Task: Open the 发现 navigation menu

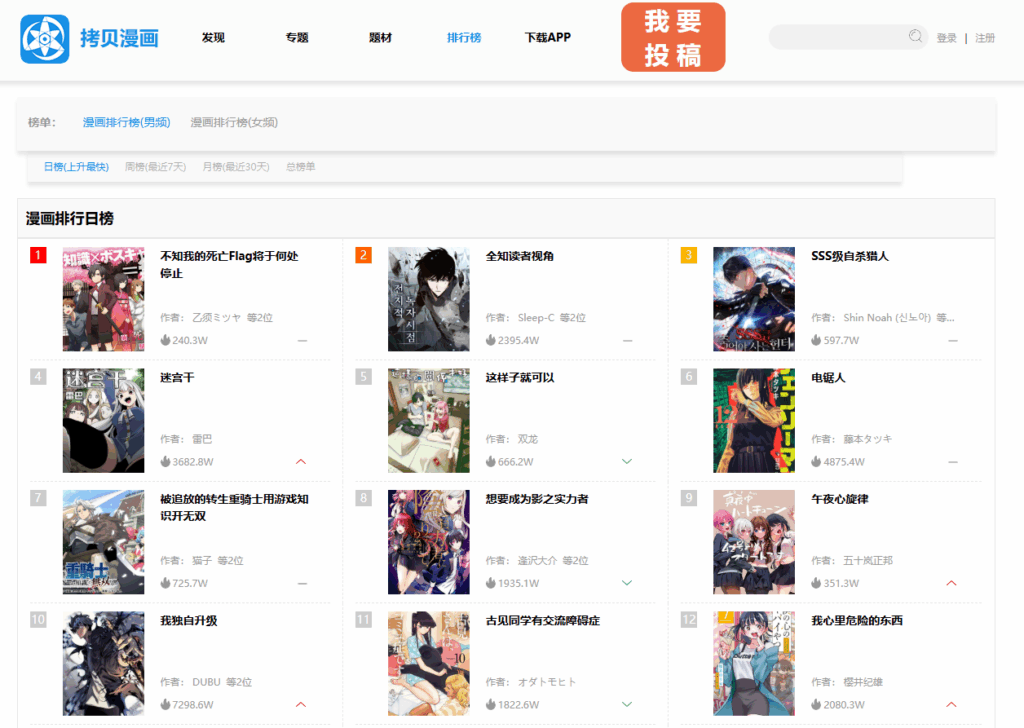Action: coord(213,38)
